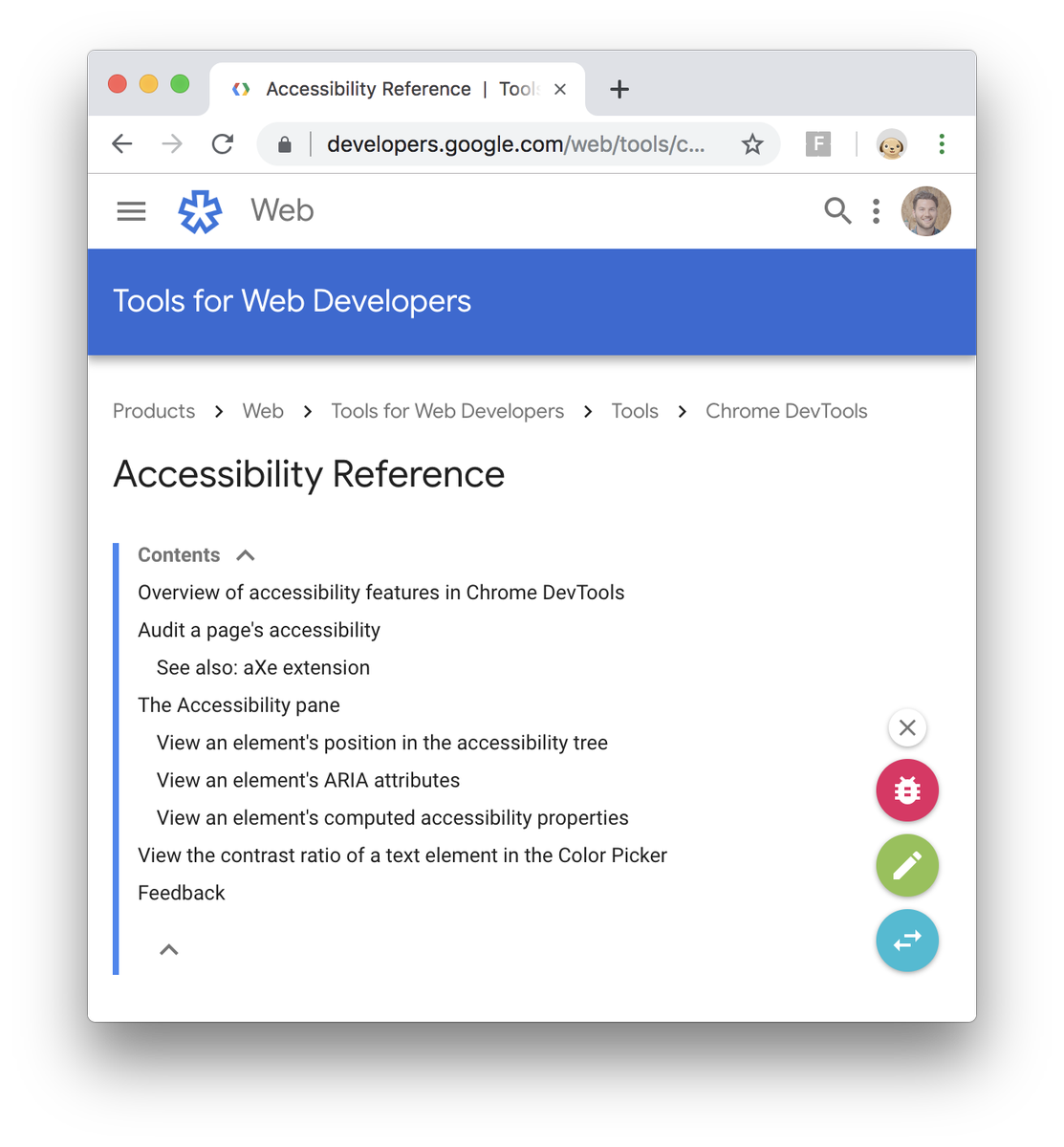This screenshot has height=1147, width=1064.
Task: Close the floating action buttons
Action: click(x=907, y=728)
